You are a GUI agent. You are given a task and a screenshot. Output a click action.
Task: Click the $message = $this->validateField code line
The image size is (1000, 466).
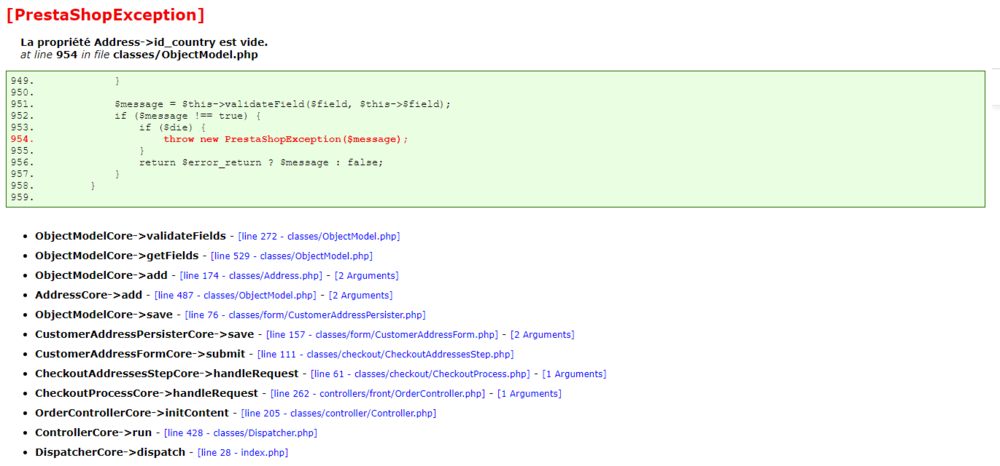pyautogui.click(x=283, y=104)
